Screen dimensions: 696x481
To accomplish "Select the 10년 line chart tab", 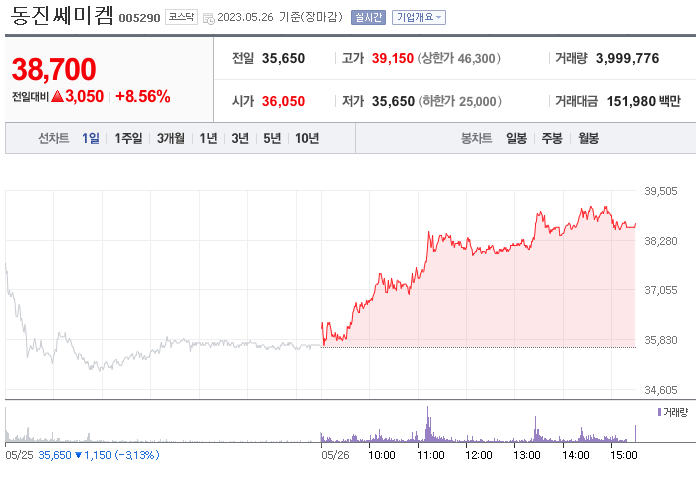I will (x=307, y=138).
